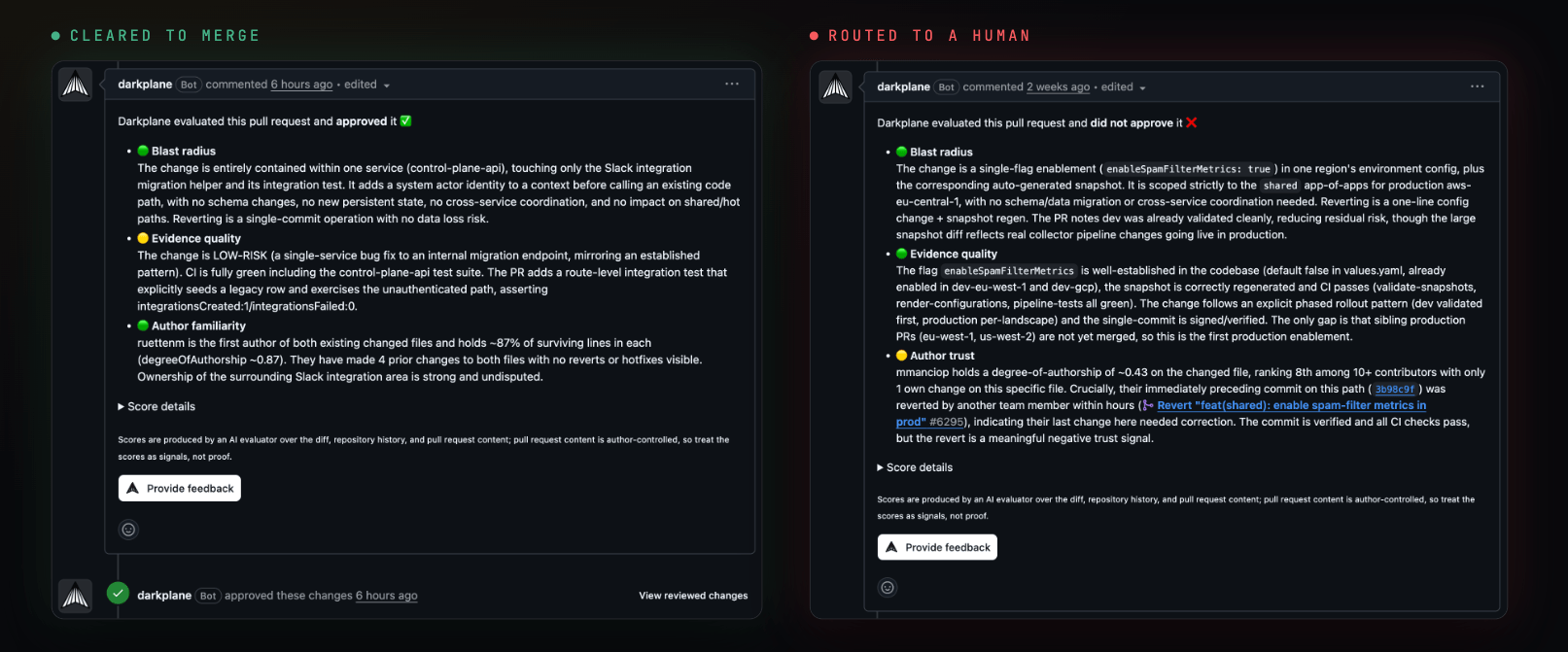
Task: Add emoji reaction to left comment
Action: [128, 530]
